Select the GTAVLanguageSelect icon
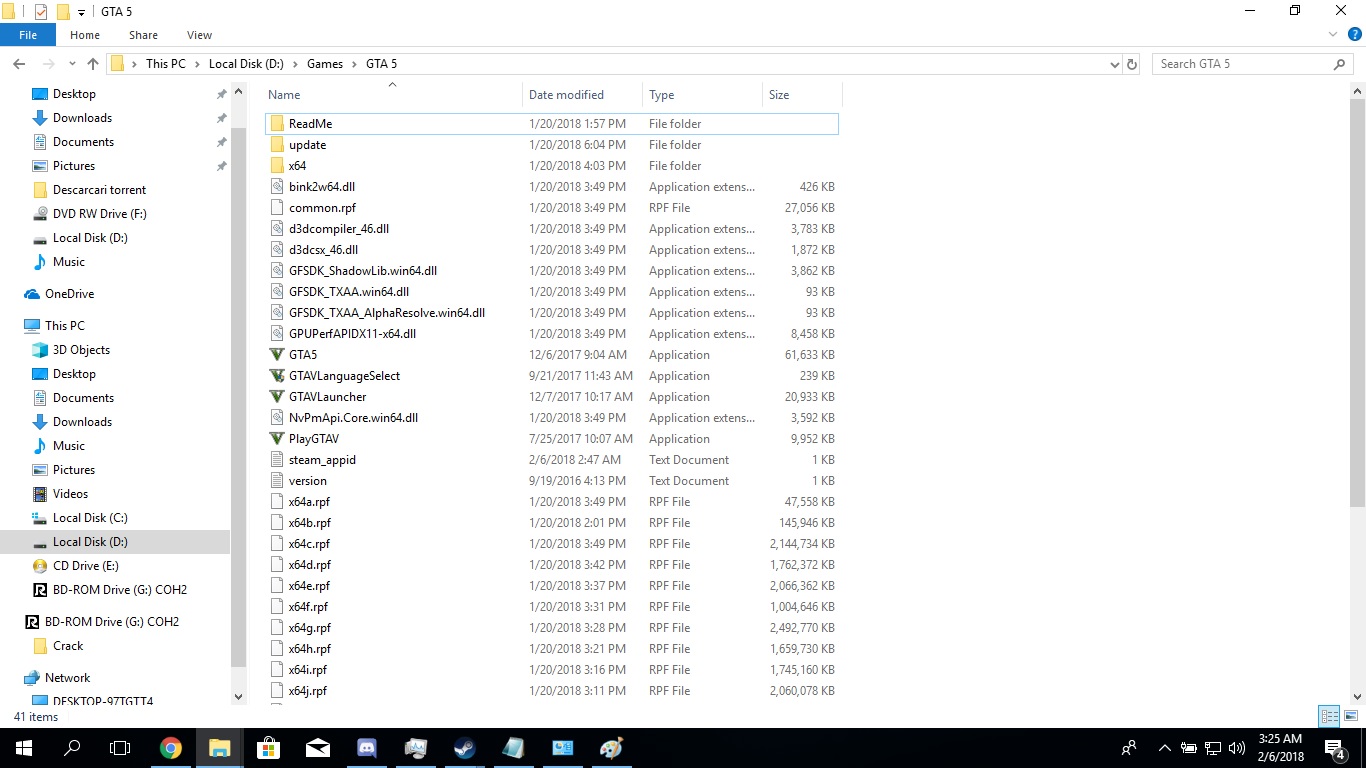 (x=278, y=376)
